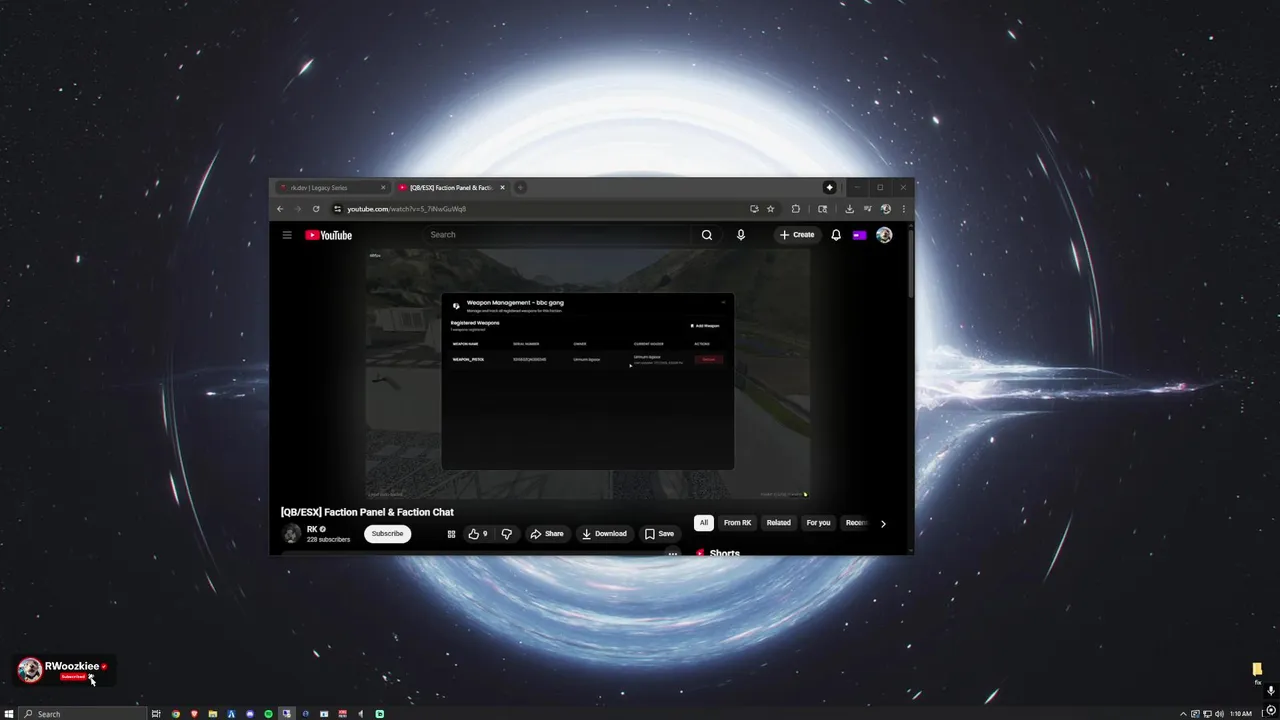Select the For you filter chip
This screenshot has height=720, width=1280.
(819, 523)
